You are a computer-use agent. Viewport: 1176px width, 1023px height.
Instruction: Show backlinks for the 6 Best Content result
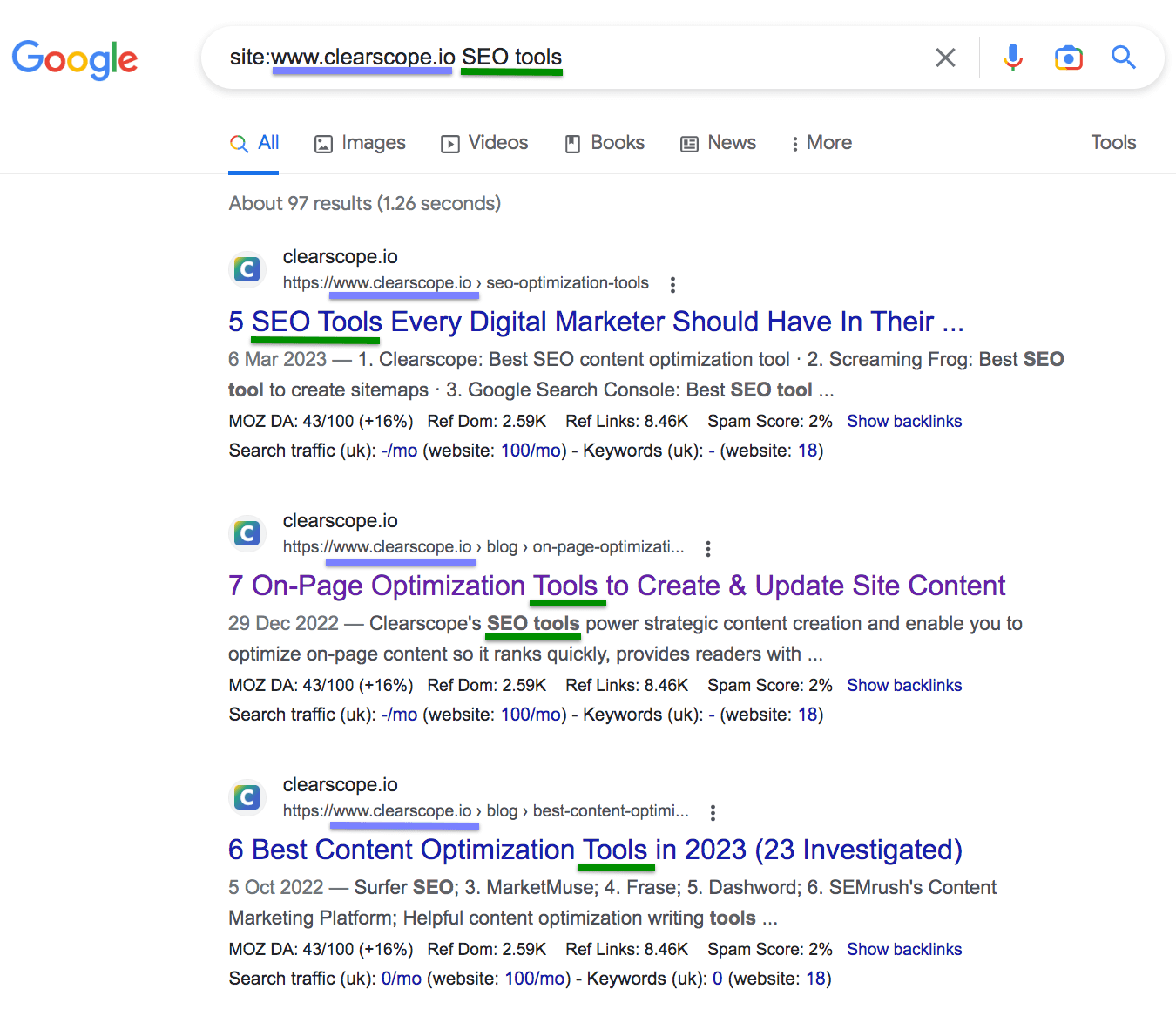(904, 950)
